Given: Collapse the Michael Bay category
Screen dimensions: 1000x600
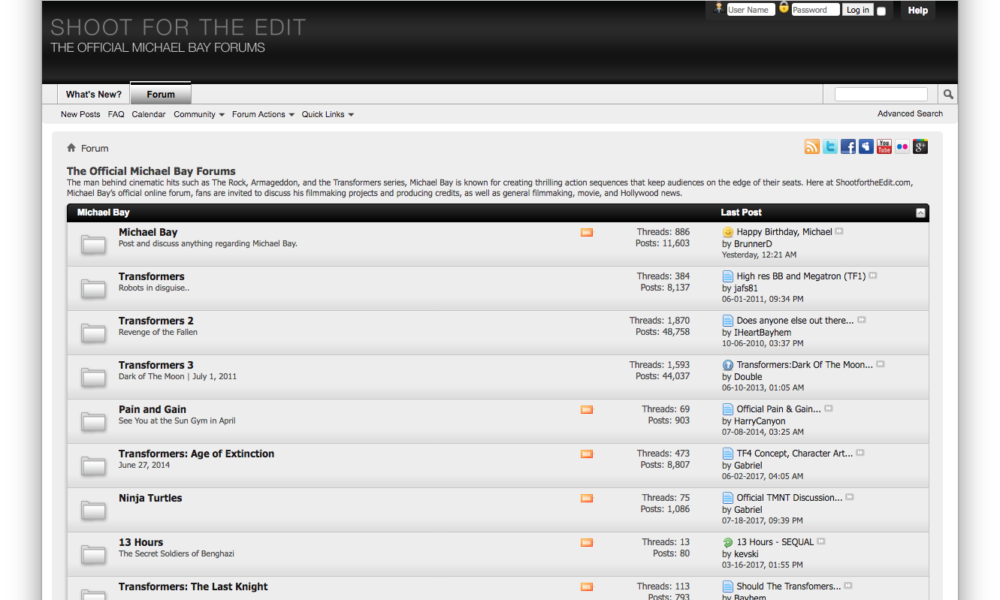Looking at the screenshot, I should tap(920, 212).
